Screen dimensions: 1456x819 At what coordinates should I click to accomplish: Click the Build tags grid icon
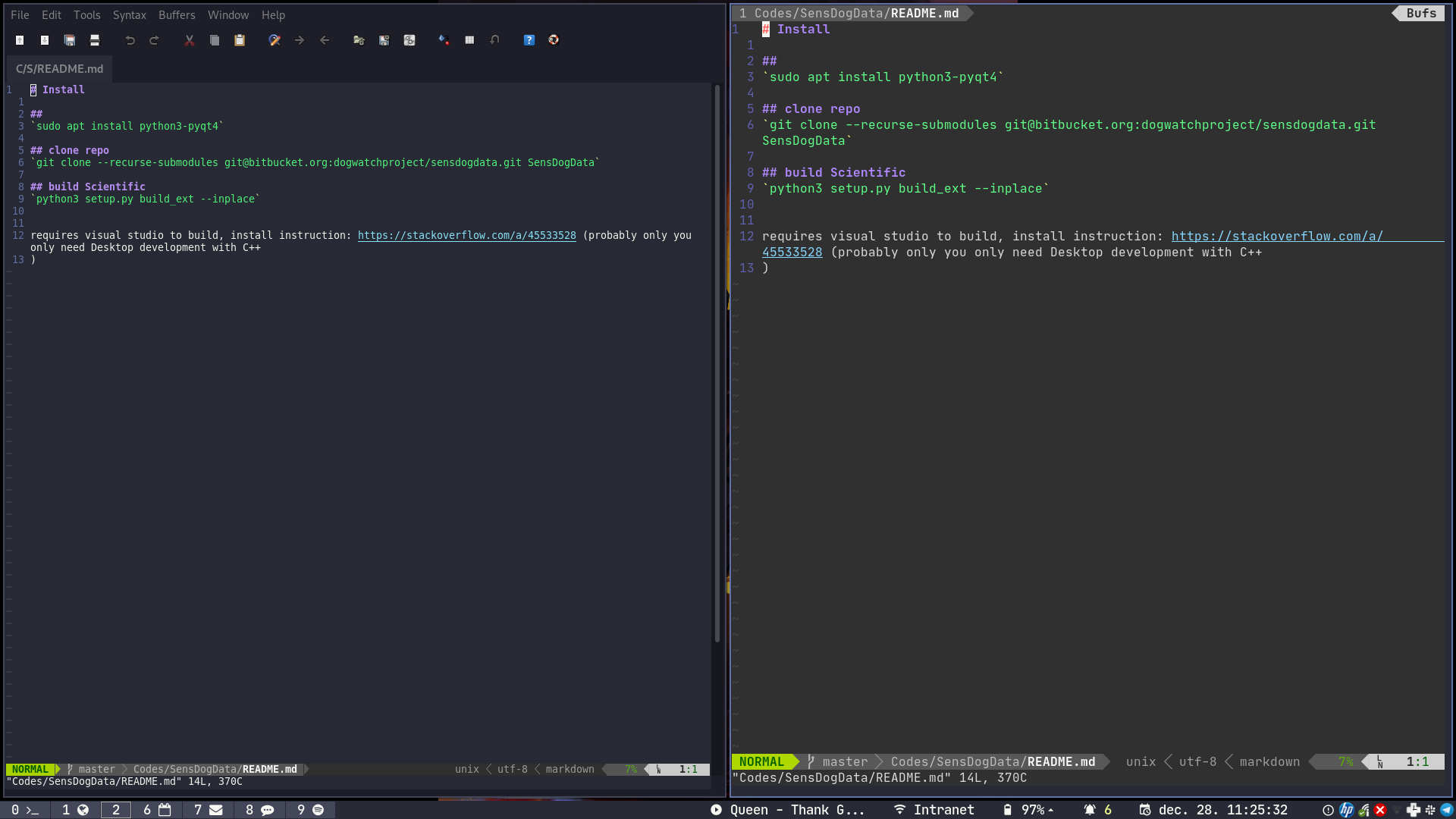coord(469,40)
